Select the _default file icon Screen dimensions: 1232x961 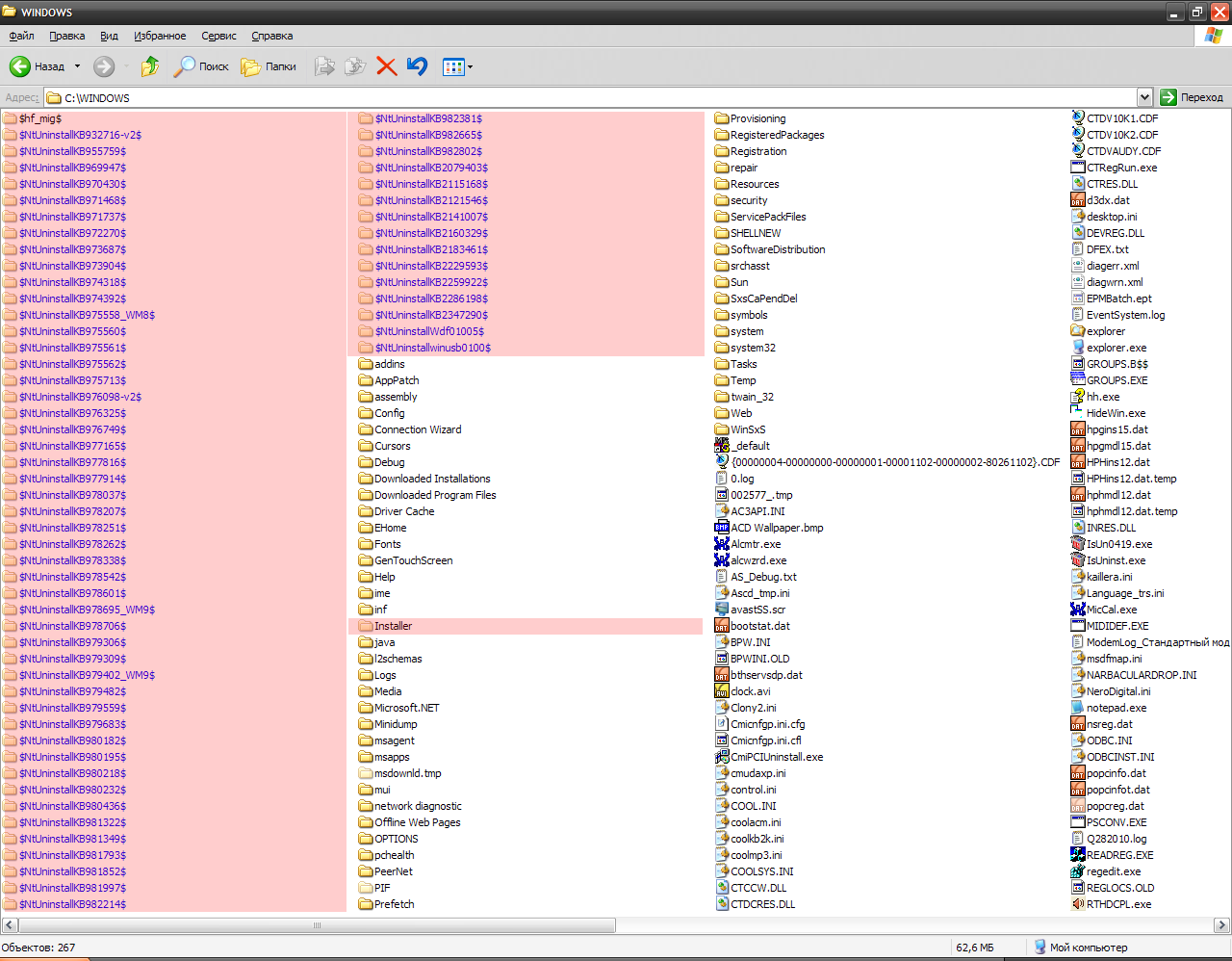[722, 446]
